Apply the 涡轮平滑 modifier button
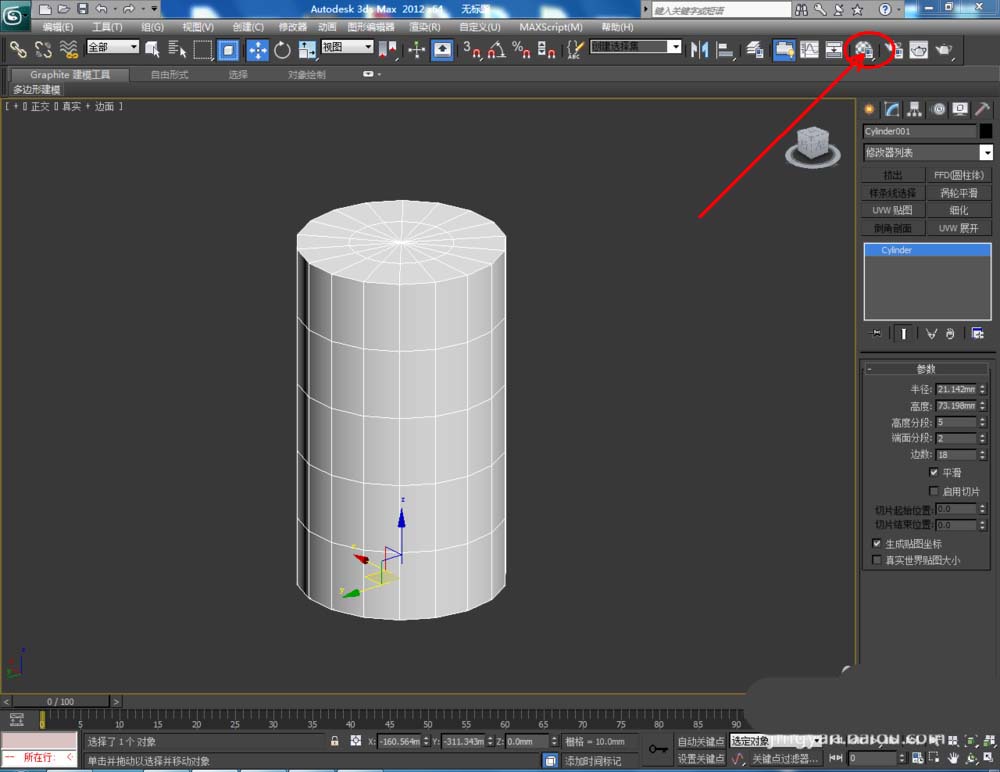The image size is (1000, 772). tap(958, 193)
